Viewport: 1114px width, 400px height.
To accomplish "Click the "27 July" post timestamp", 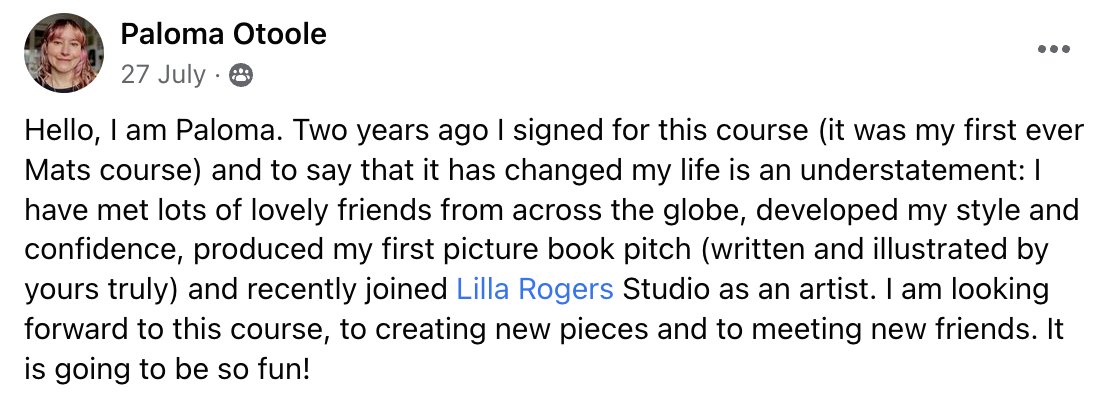I will pyautogui.click(x=163, y=74).
